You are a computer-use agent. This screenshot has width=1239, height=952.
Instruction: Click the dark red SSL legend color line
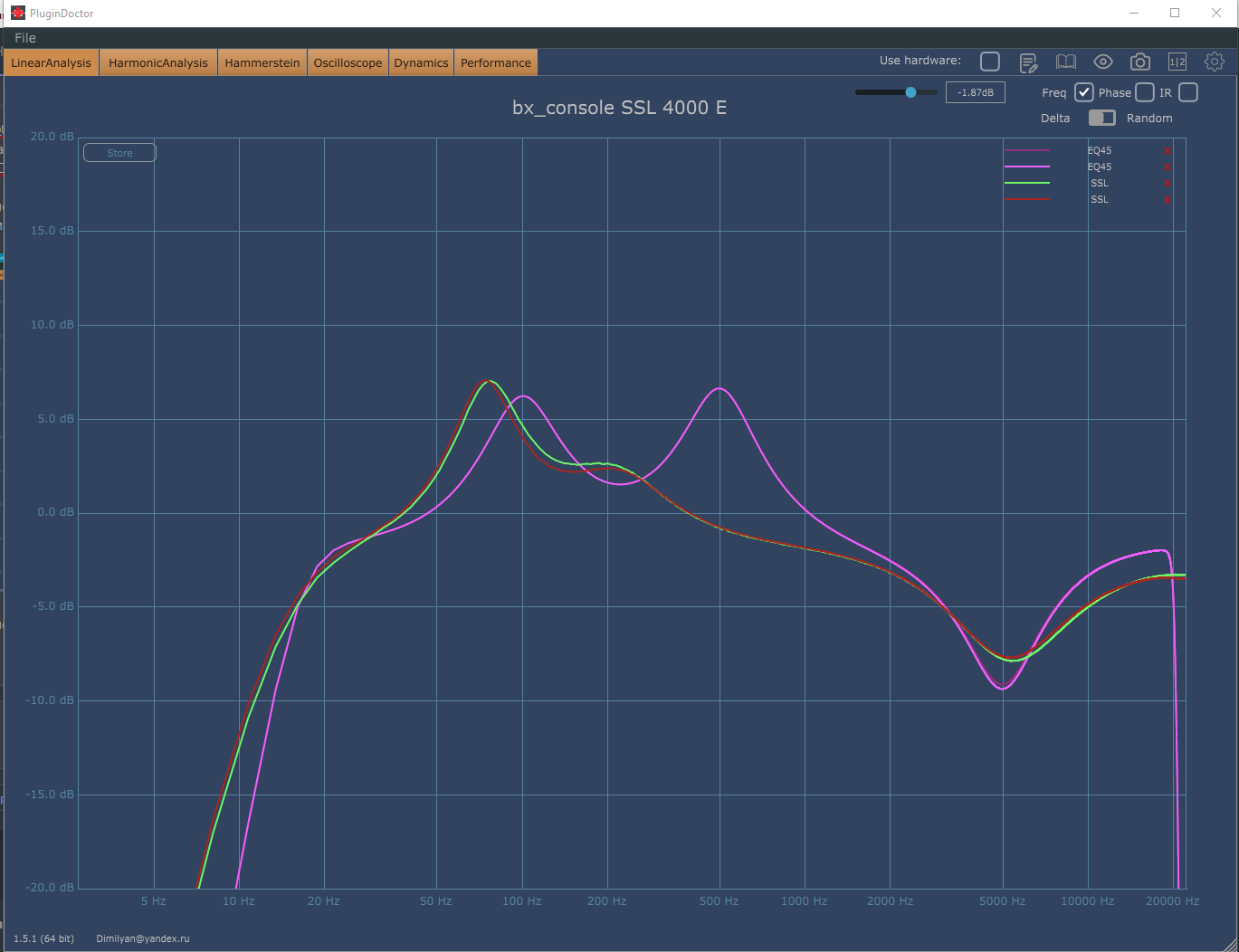pos(1027,199)
